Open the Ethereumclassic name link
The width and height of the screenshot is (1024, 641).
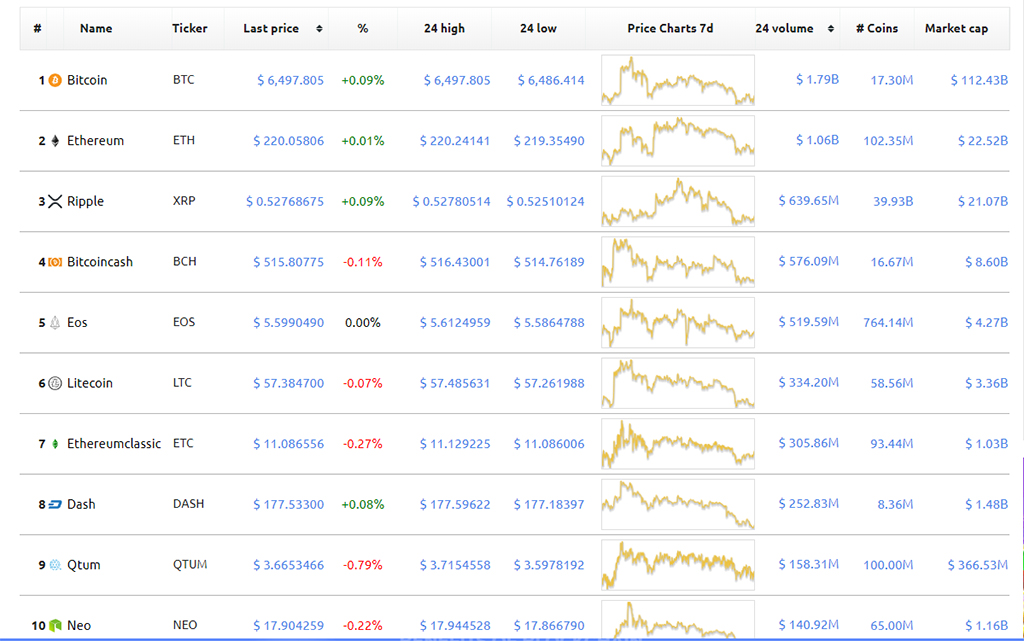pyautogui.click(x=114, y=444)
